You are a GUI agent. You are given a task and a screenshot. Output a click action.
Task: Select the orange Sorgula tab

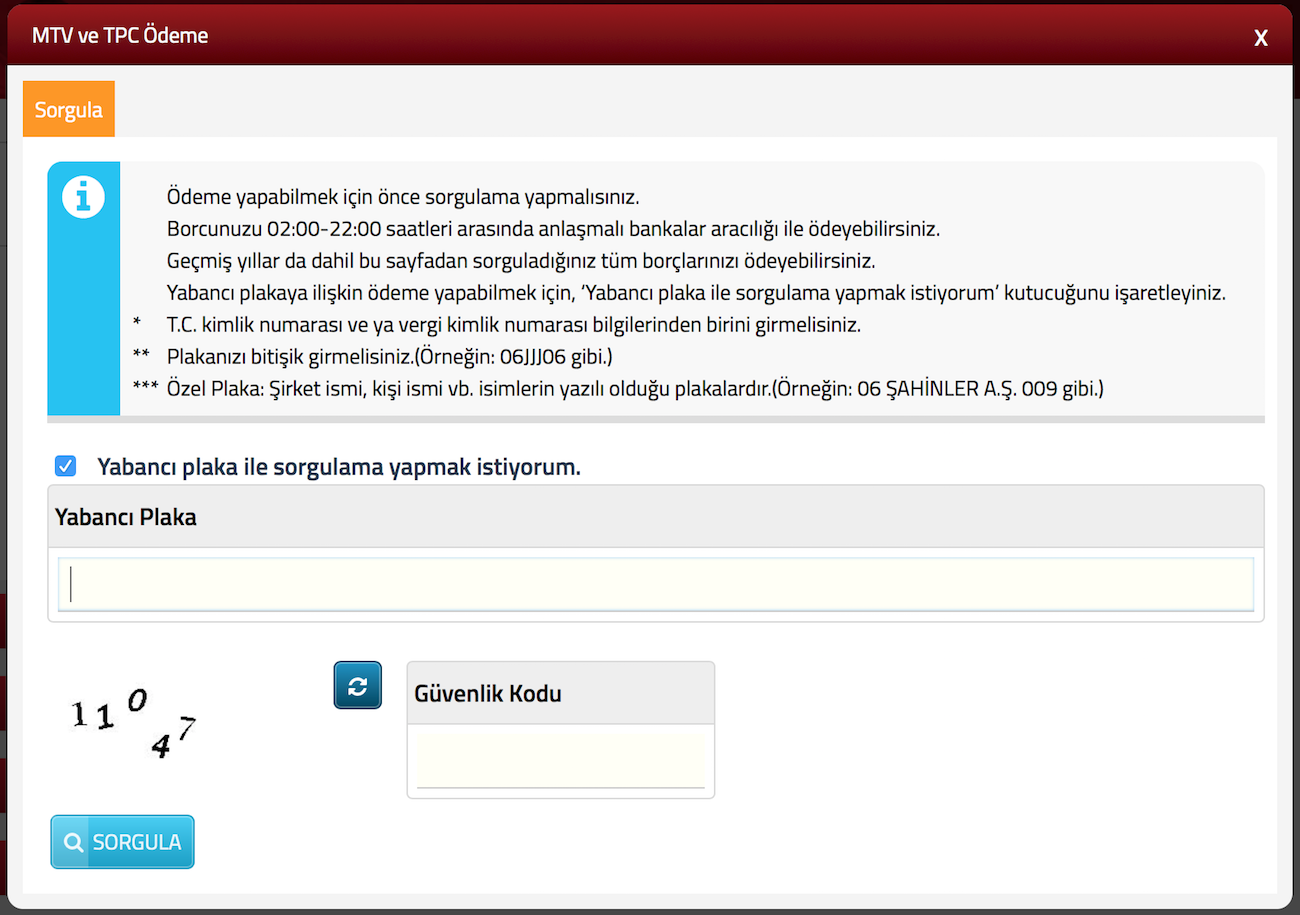(x=69, y=109)
